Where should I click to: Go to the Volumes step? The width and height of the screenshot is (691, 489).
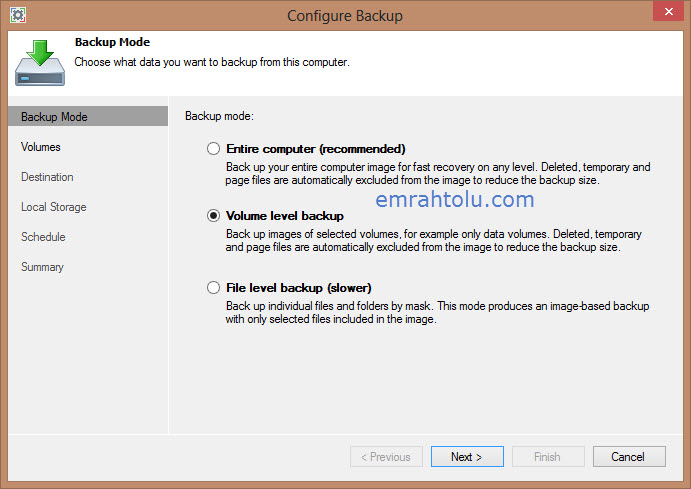pos(41,147)
